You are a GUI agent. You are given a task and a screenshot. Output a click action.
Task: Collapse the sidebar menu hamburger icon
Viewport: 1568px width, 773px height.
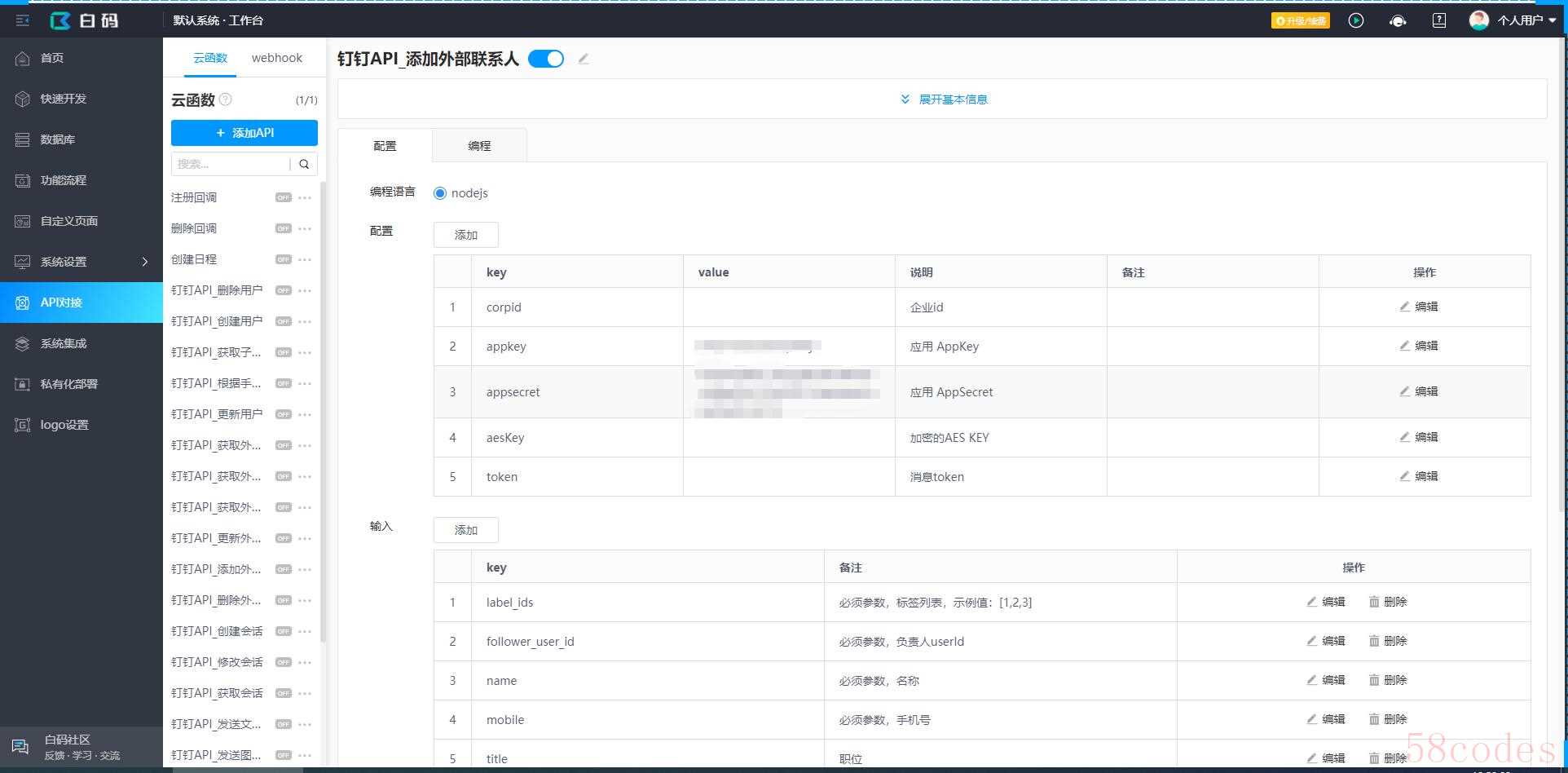point(23,20)
